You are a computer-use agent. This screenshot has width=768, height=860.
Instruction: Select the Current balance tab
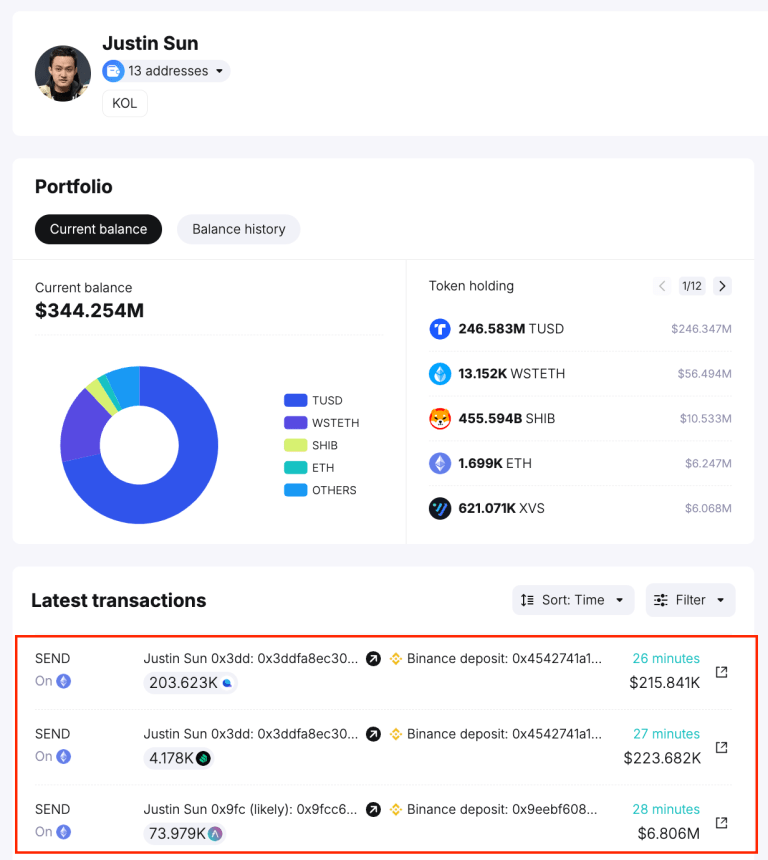pos(98,229)
